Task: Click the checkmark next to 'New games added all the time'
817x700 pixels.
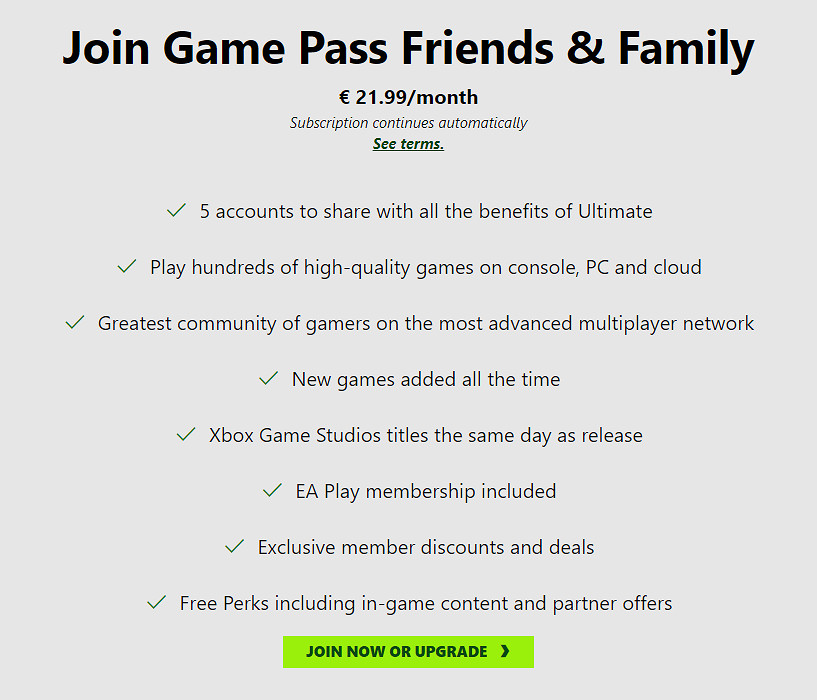Action: pos(267,379)
